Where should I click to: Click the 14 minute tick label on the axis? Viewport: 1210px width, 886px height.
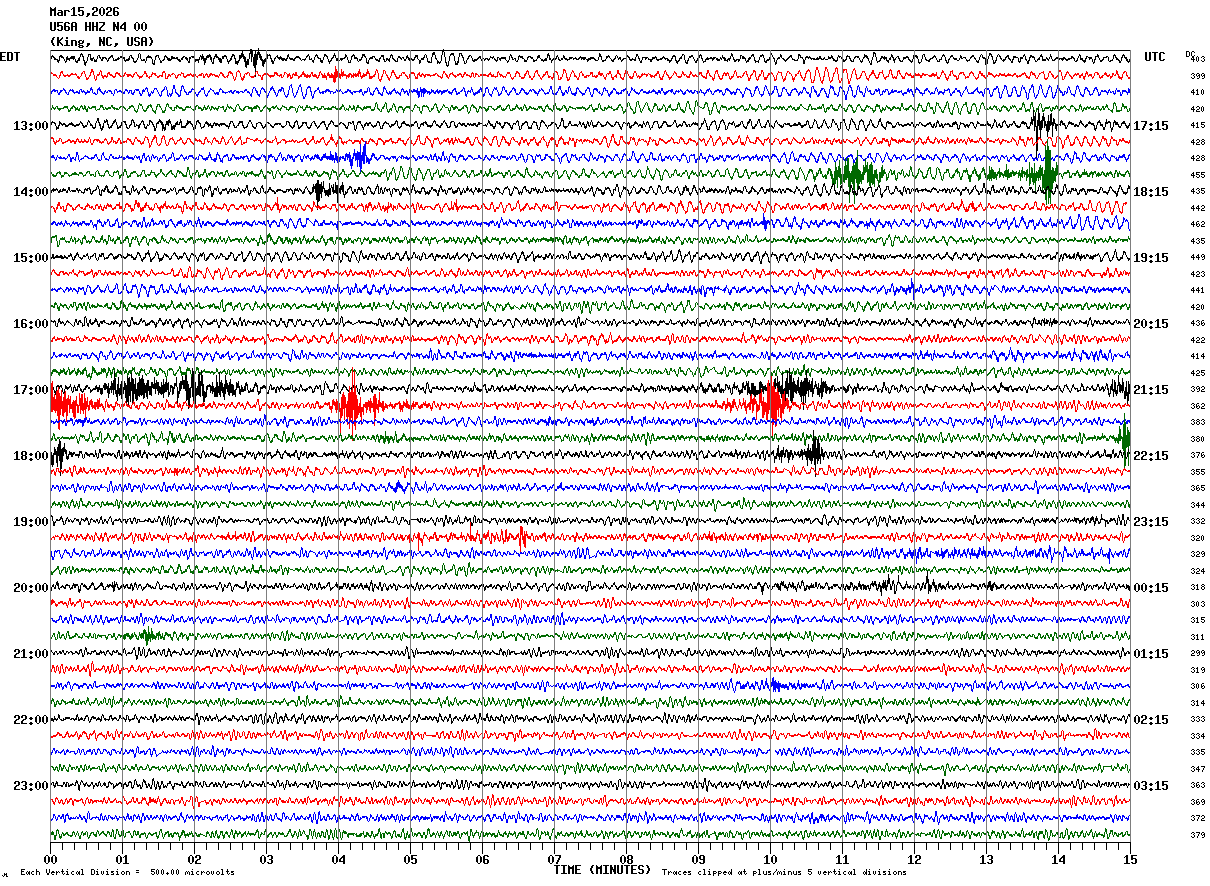coord(1058,859)
